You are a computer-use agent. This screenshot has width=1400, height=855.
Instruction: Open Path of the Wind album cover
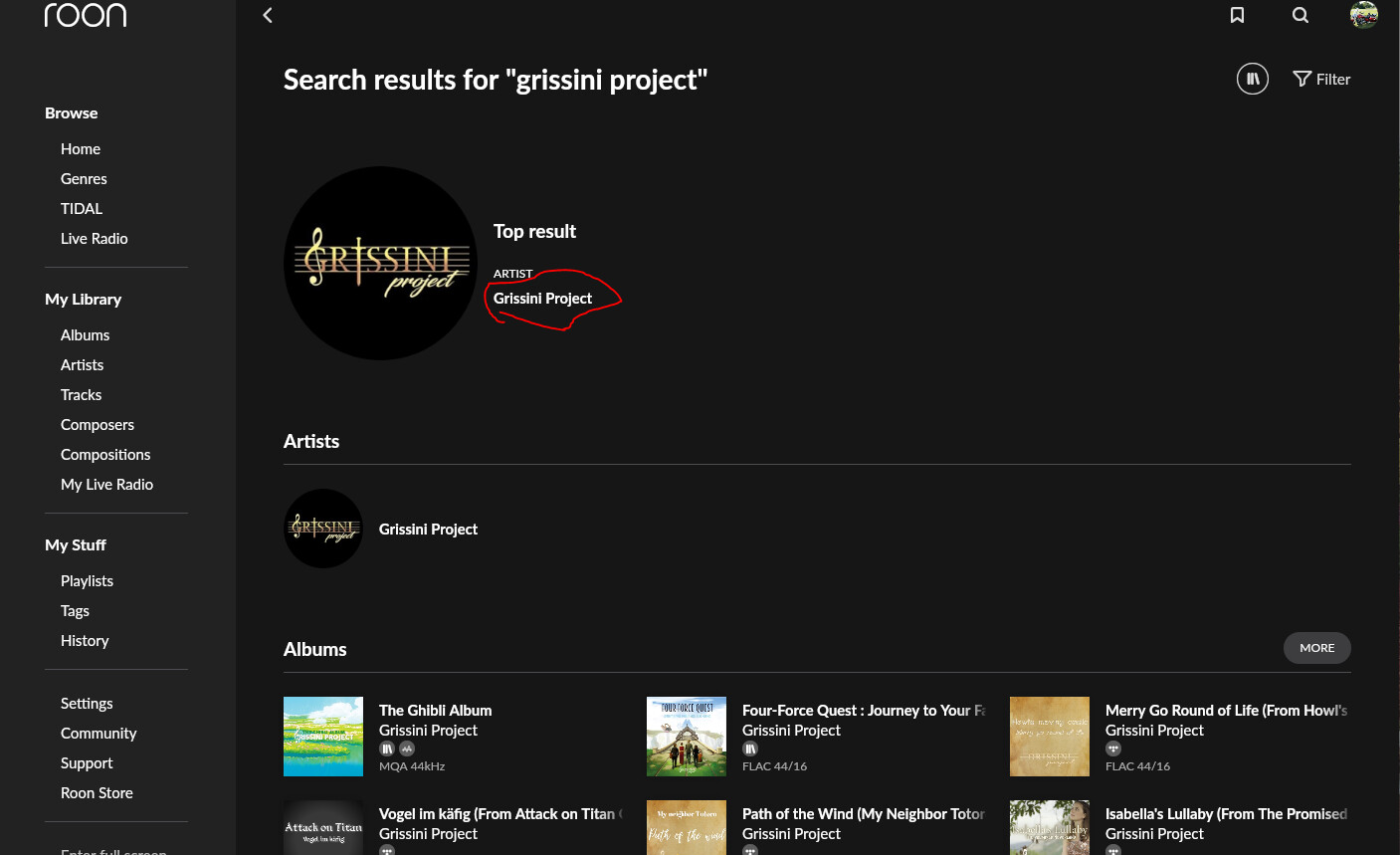click(687, 828)
